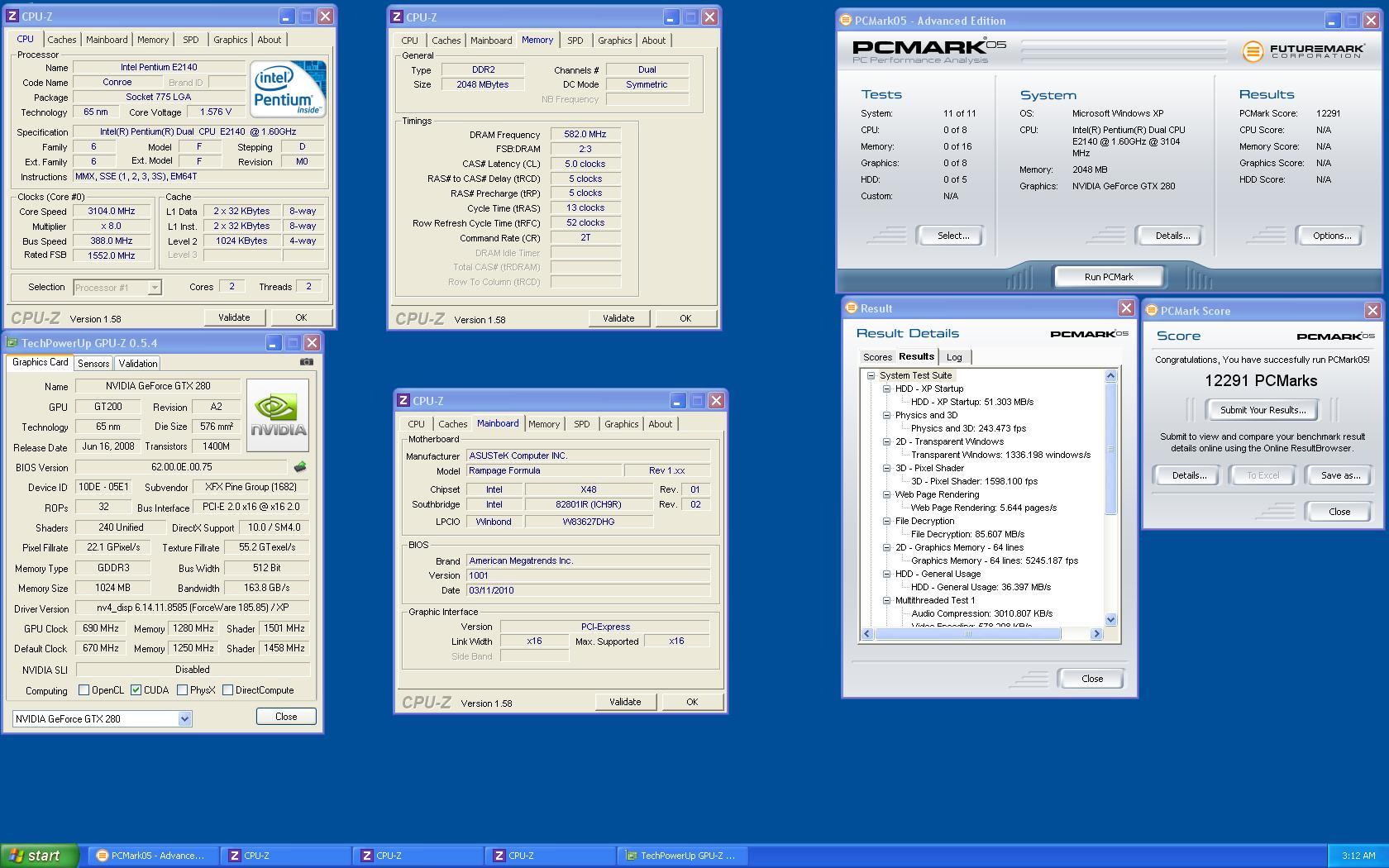Collapse the Web Page Rendering node
1389x868 pixels.
click(886, 494)
